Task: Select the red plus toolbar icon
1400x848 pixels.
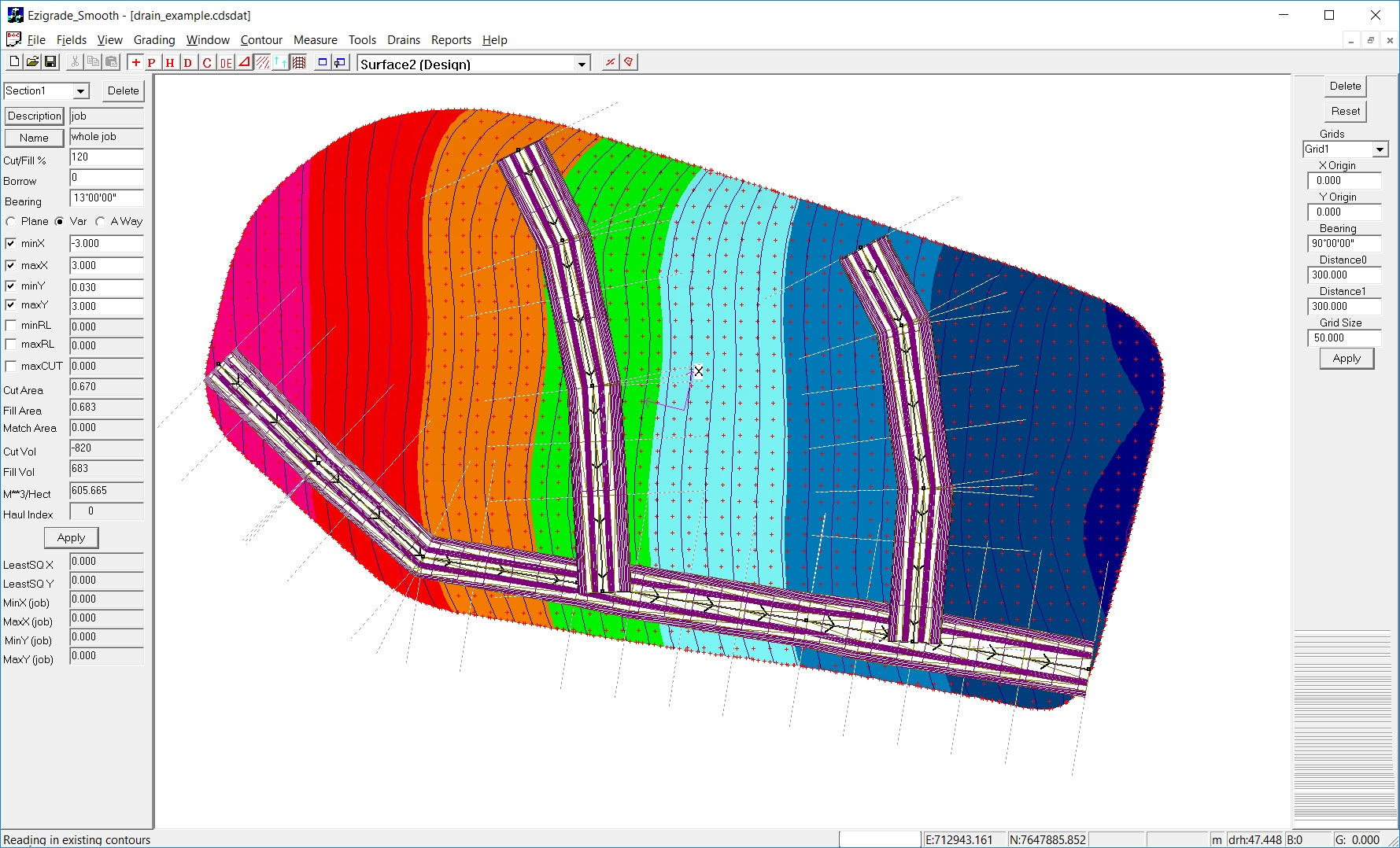Action: 136,62
